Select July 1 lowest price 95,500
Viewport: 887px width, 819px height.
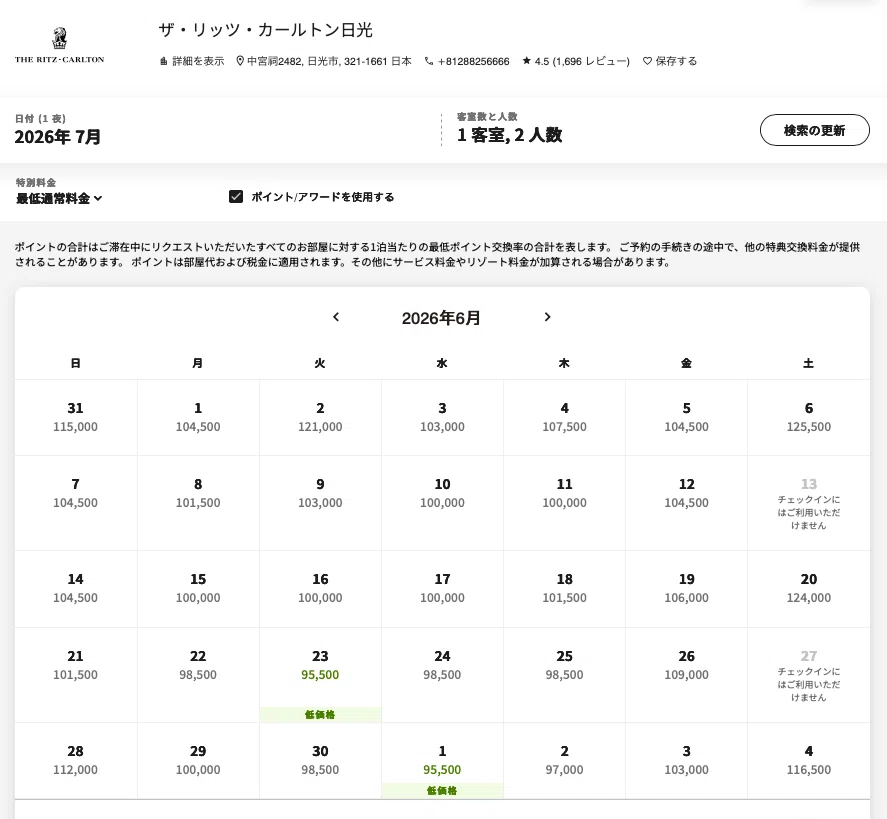point(442,761)
